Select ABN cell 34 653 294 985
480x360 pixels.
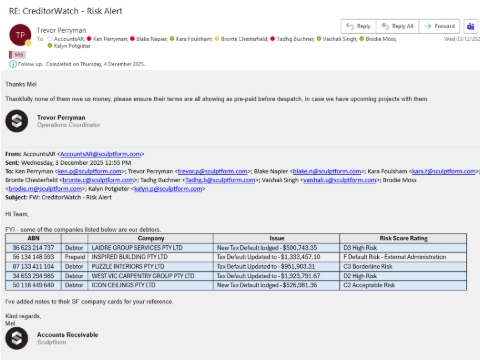[33, 276]
